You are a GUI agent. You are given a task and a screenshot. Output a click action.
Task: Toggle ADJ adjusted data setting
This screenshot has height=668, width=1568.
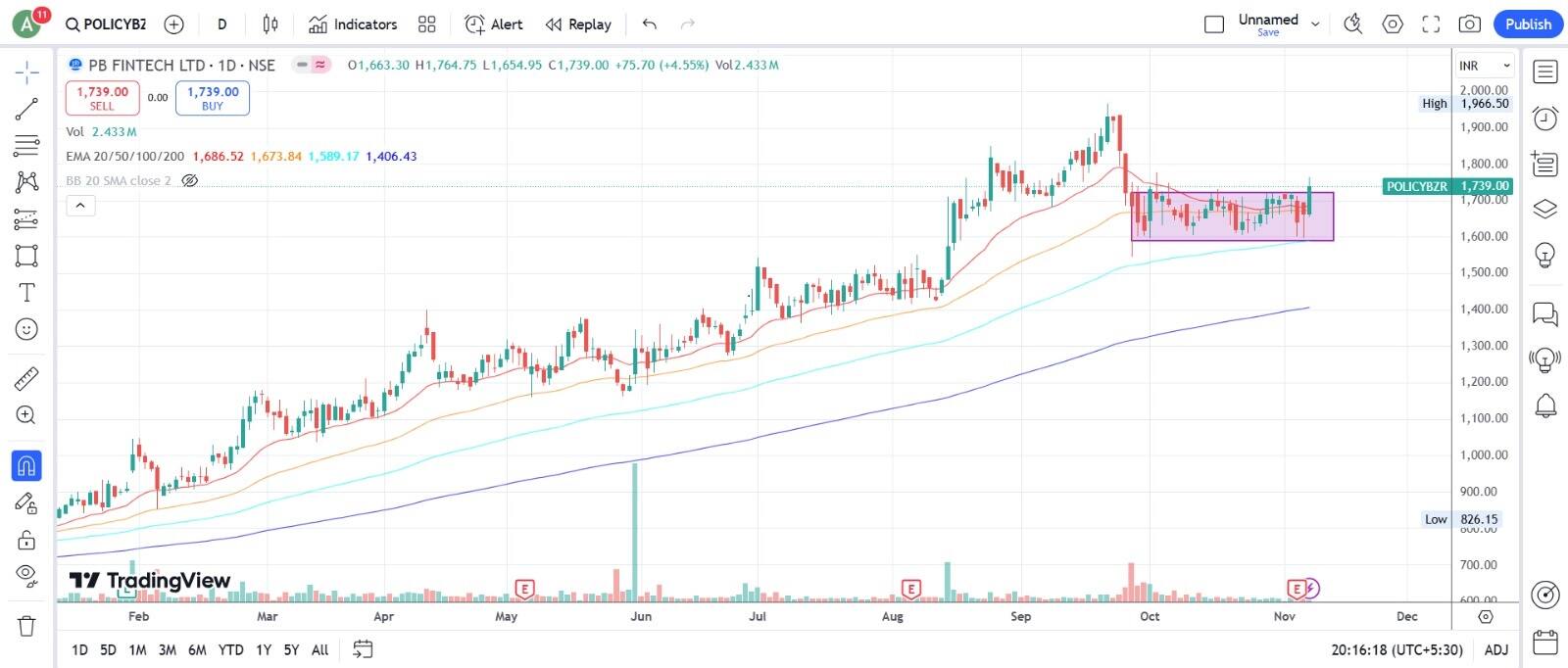[x=1495, y=649]
